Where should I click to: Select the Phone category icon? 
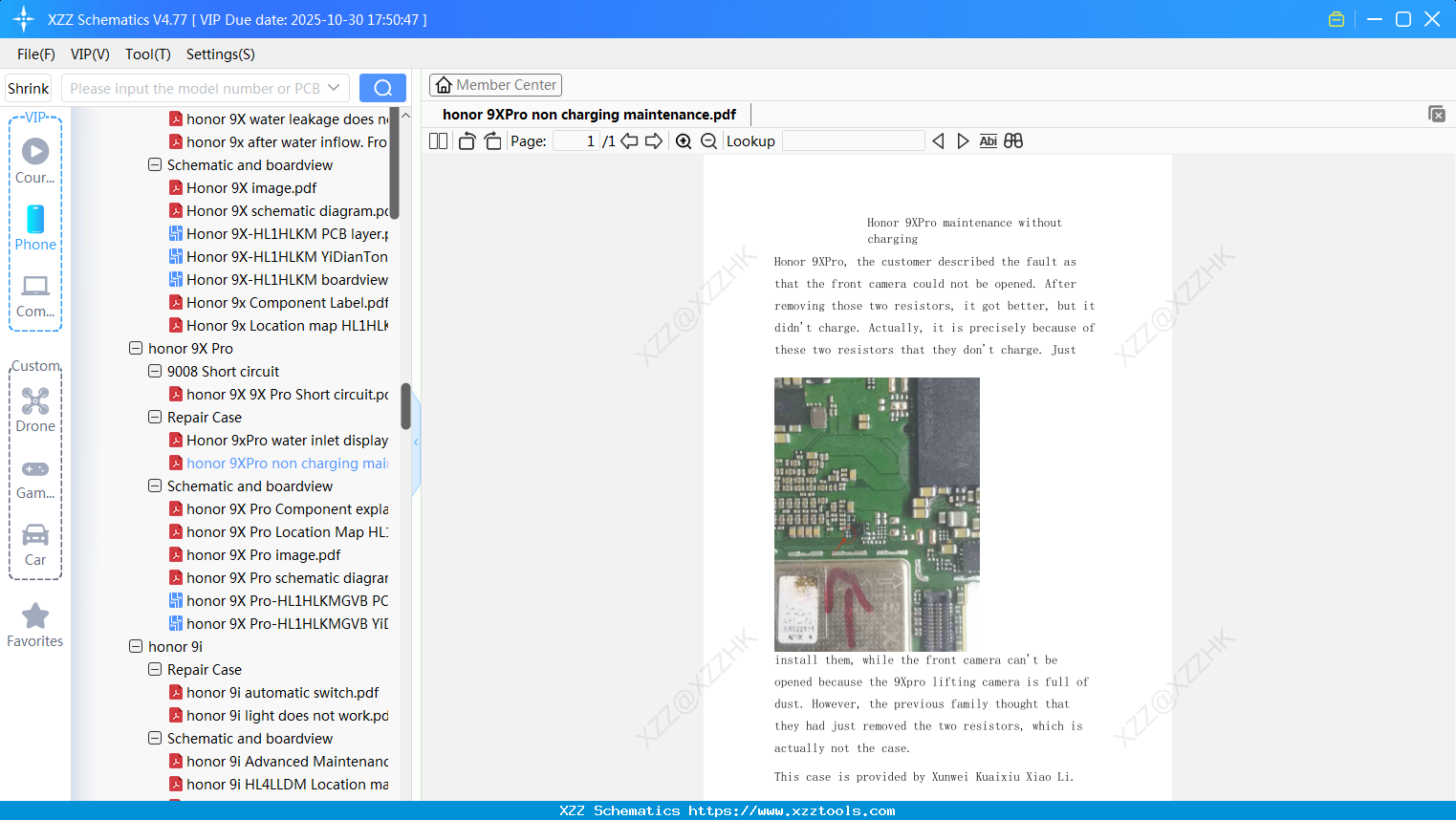[x=35, y=227]
